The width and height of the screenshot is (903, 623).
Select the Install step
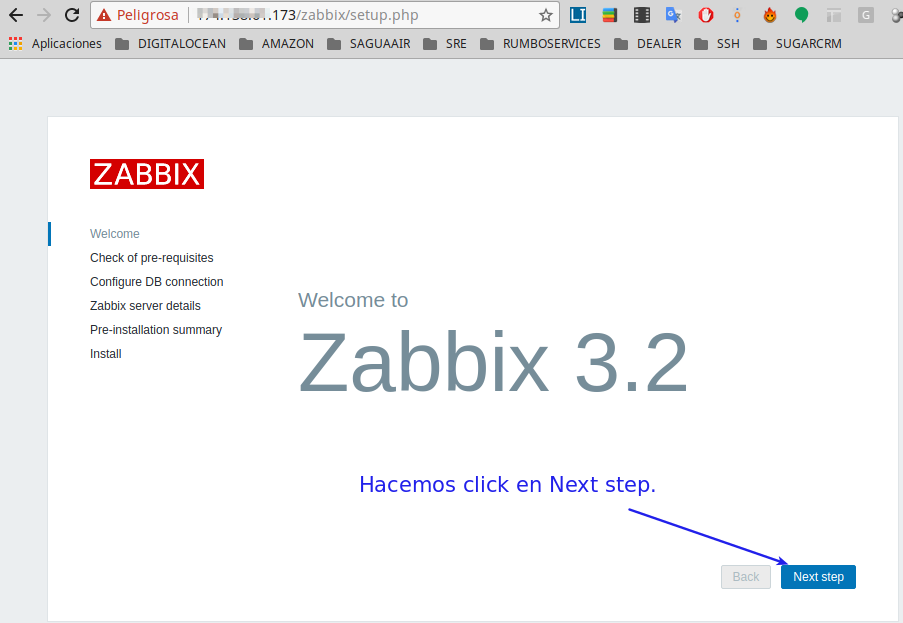(x=105, y=354)
